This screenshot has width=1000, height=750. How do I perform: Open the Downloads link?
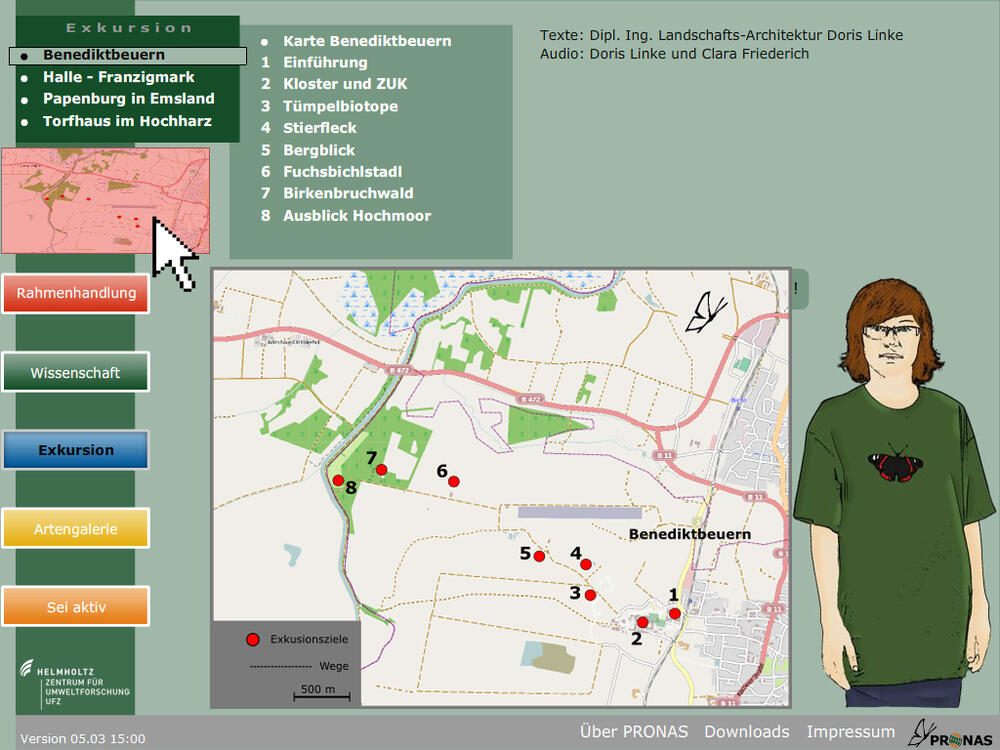747,732
